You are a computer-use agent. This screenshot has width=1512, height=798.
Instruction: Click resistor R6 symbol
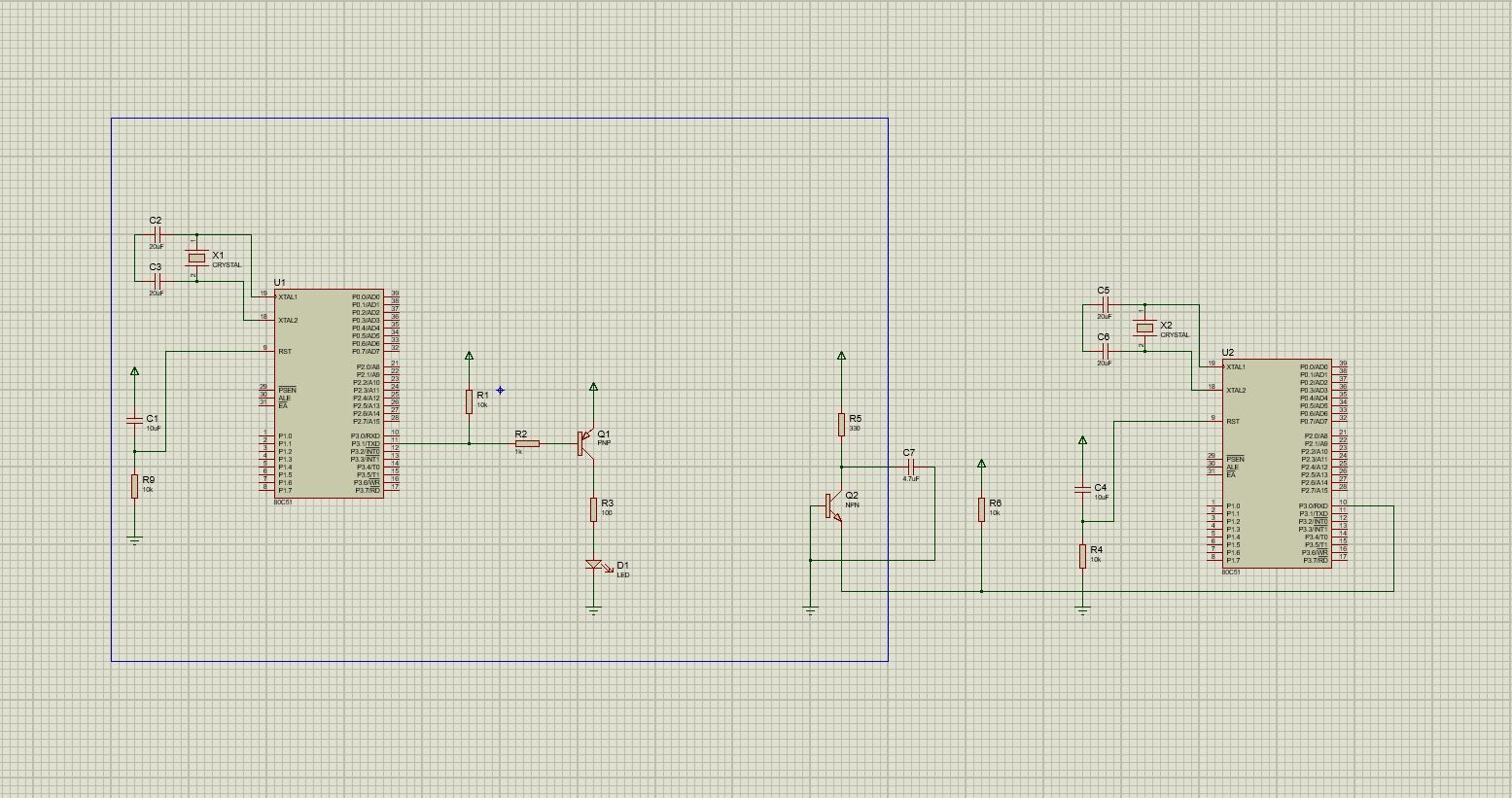(x=982, y=509)
